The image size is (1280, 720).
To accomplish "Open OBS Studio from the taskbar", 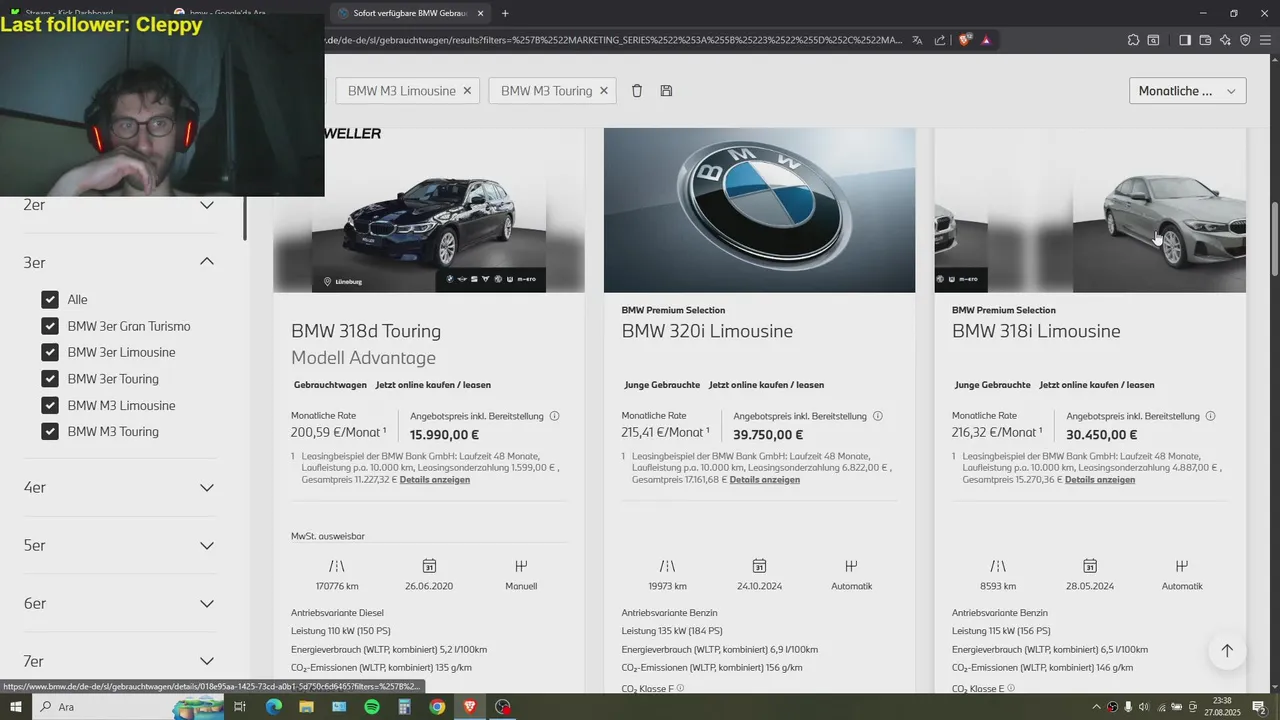I will click(x=503, y=707).
